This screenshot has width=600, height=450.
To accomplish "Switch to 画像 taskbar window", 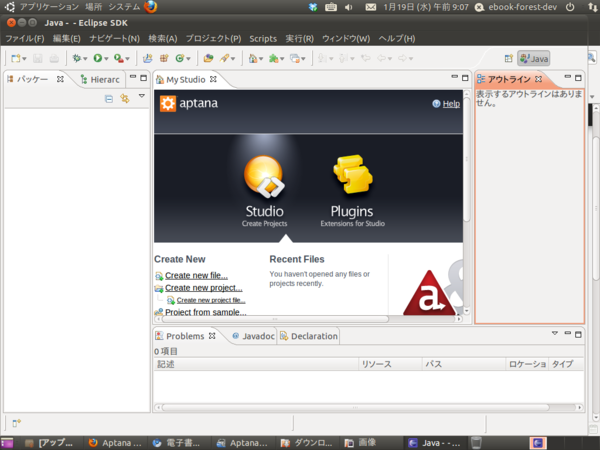I will 361,443.
